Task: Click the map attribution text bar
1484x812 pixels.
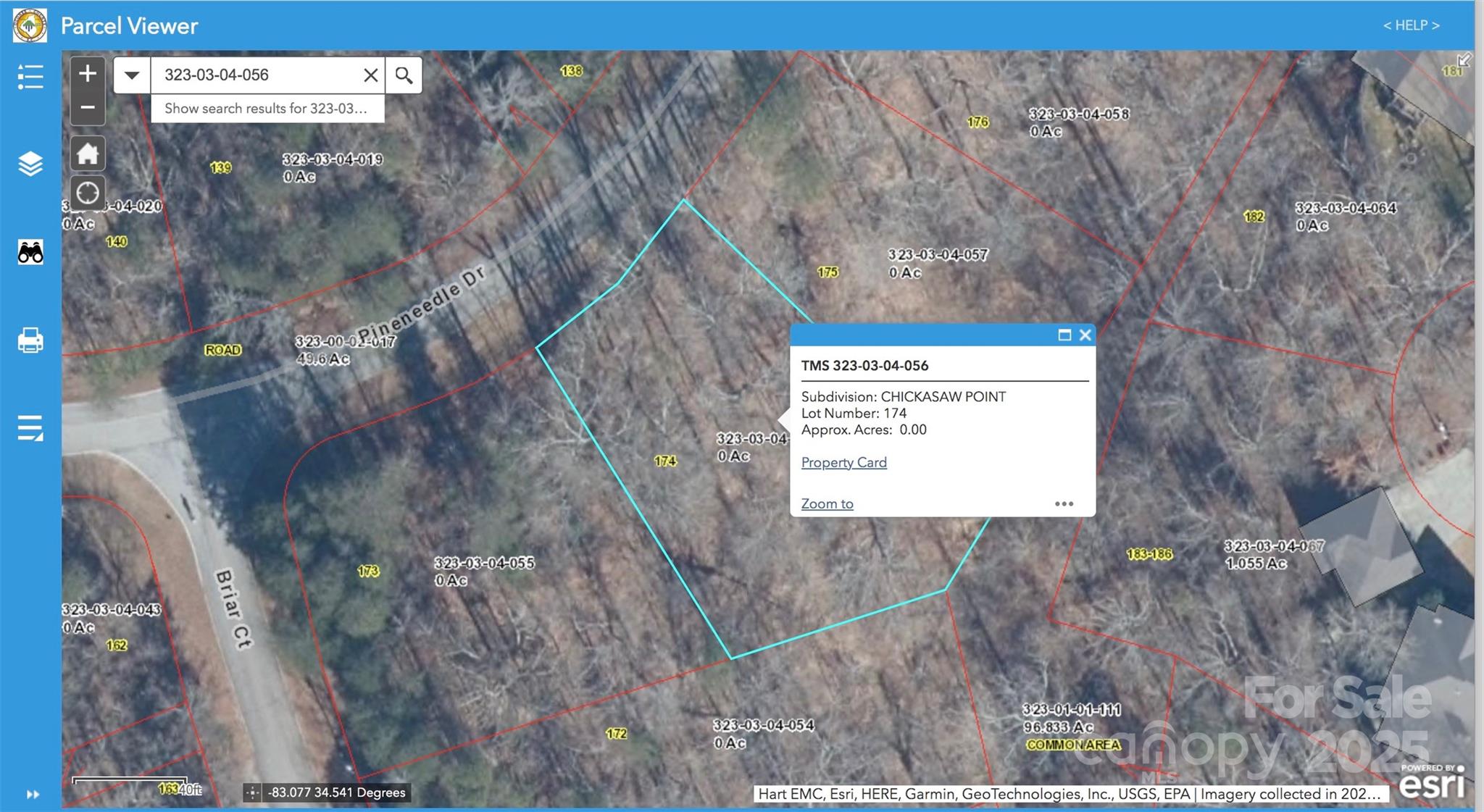Action: 1071,794
